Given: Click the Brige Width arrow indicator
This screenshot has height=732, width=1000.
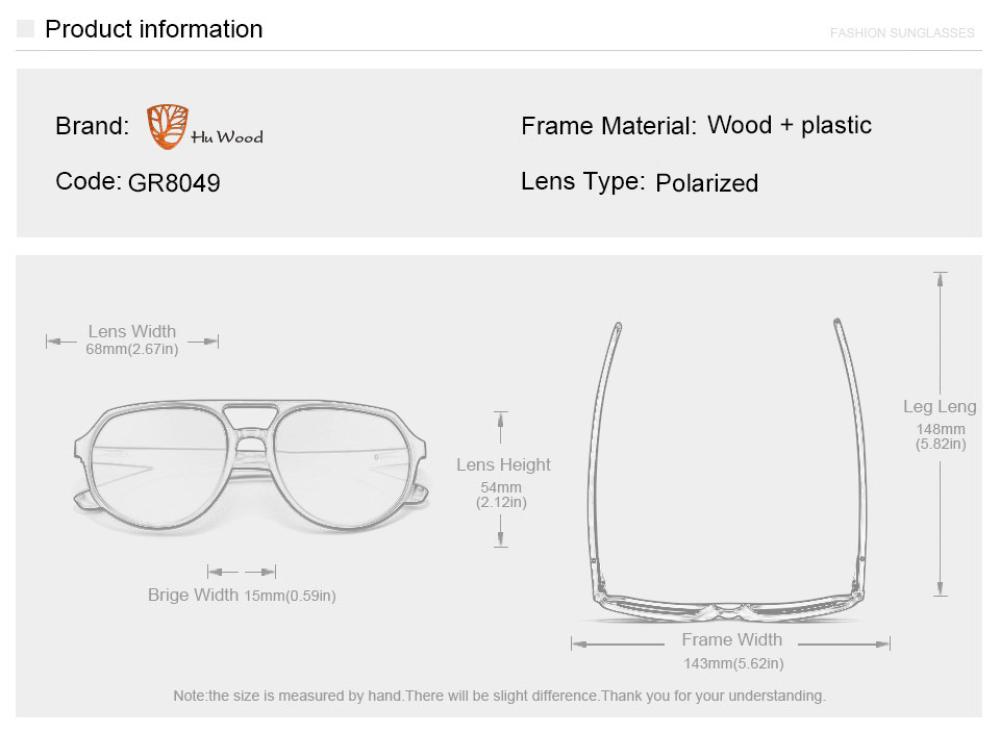Looking at the screenshot, I should point(241,572).
